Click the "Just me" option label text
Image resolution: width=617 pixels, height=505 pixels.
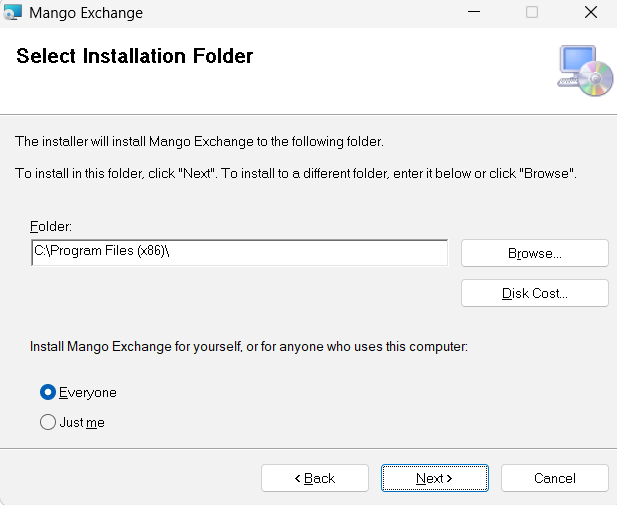pyautogui.click(x=82, y=422)
